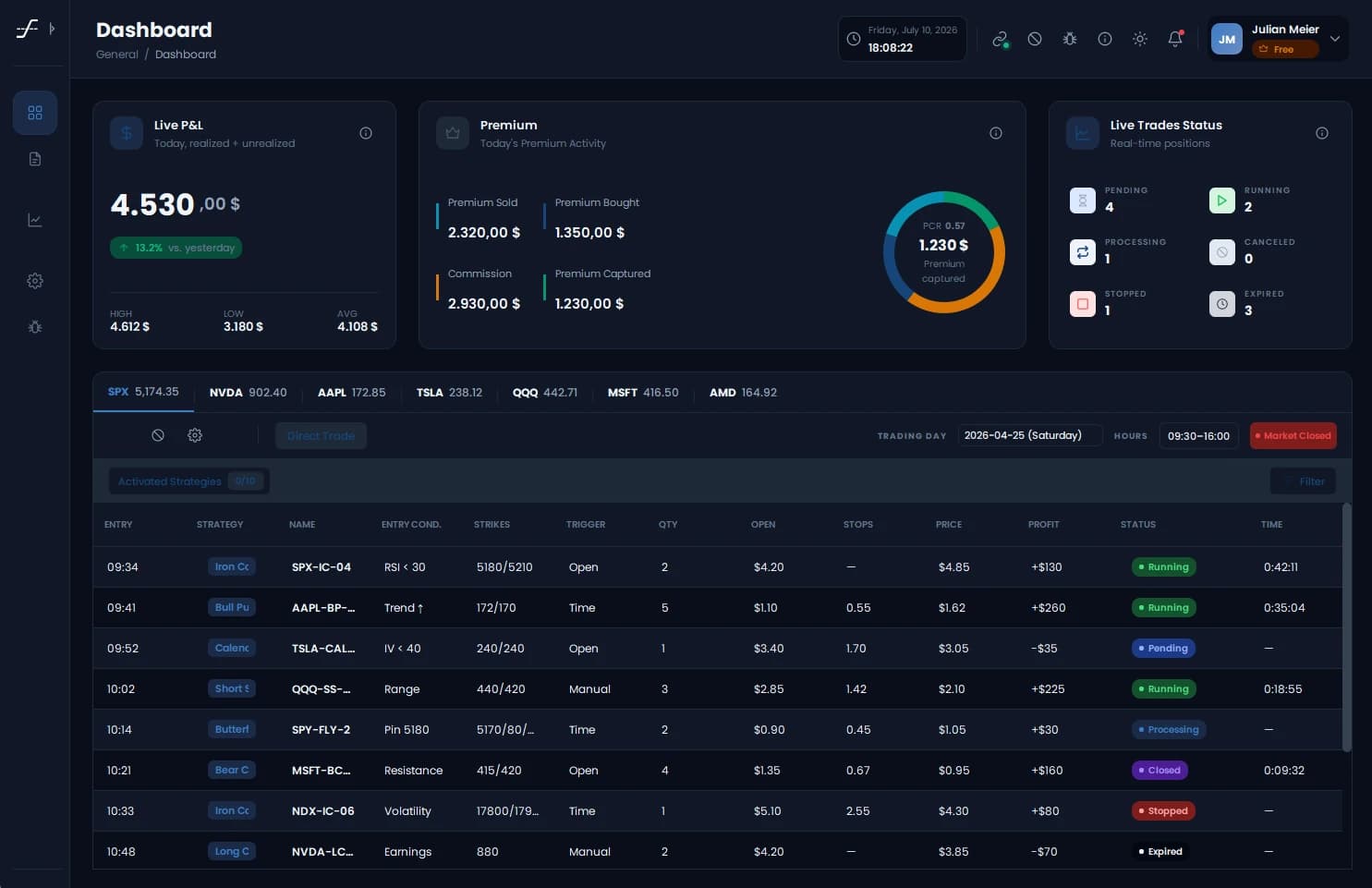Click the ban circle icon in header
The height and width of the screenshot is (888, 1372).
point(1035,39)
